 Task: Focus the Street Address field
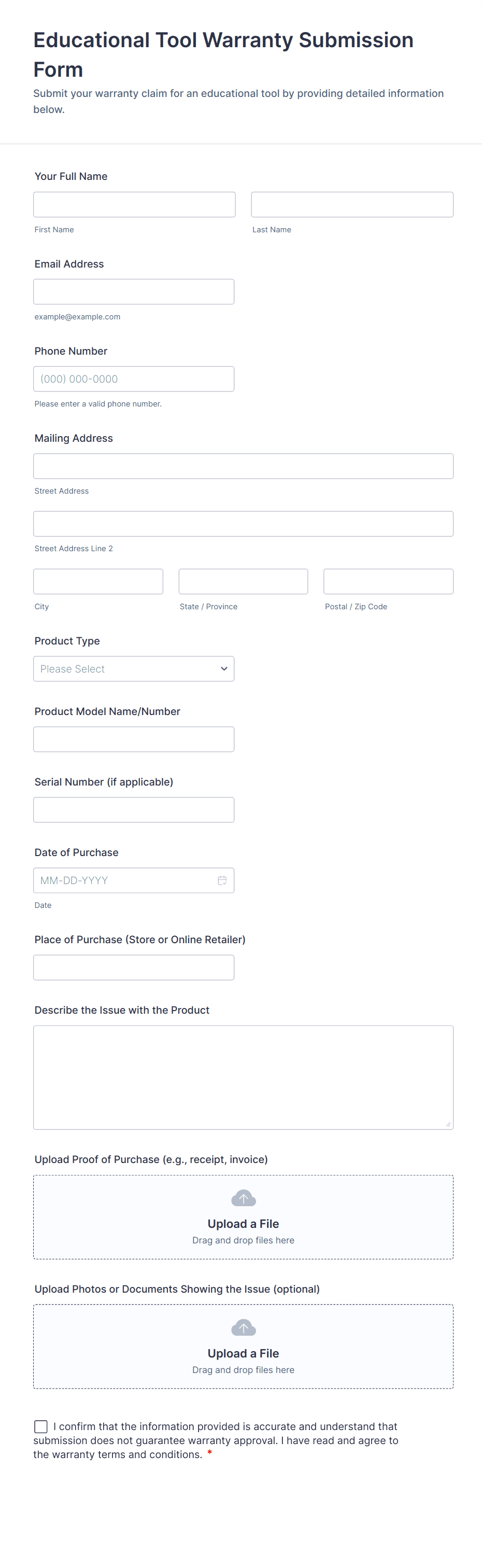coord(243,466)
